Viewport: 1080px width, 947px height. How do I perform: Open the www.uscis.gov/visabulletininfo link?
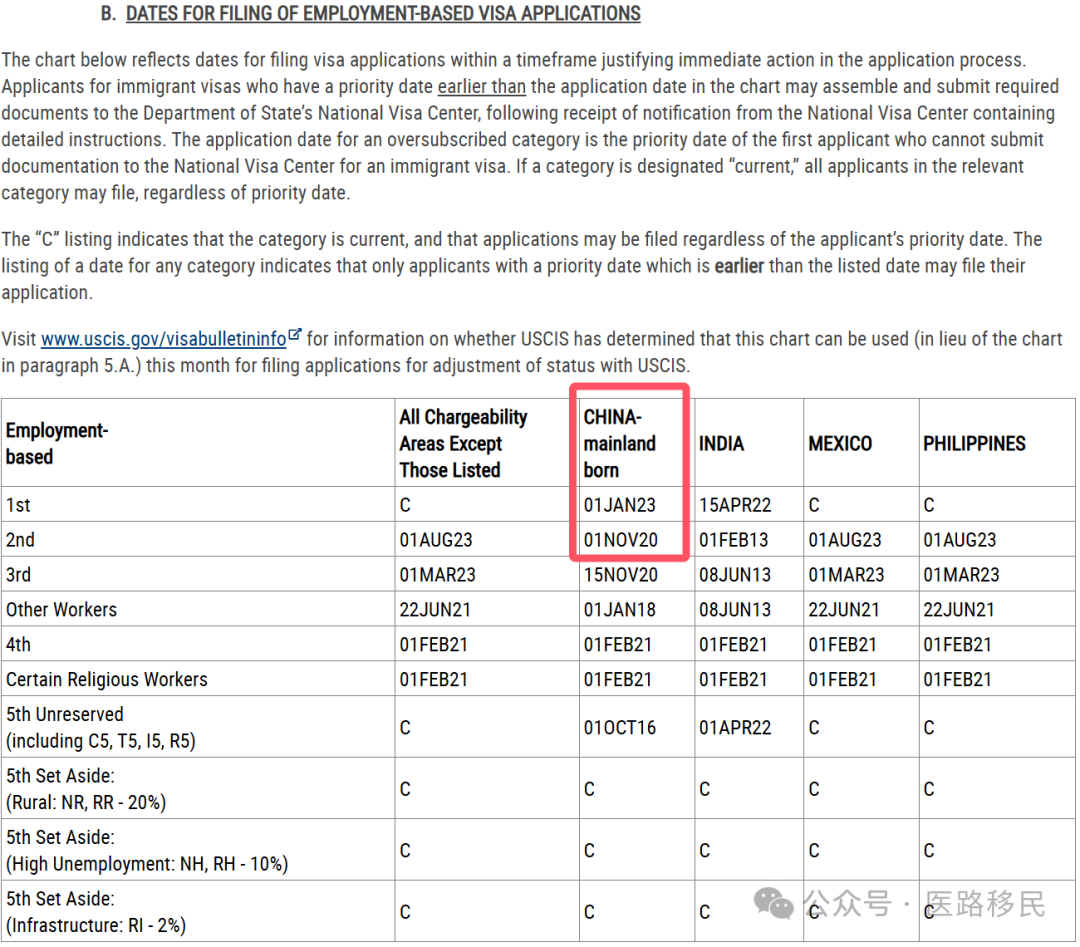click(x=164, y=339)
